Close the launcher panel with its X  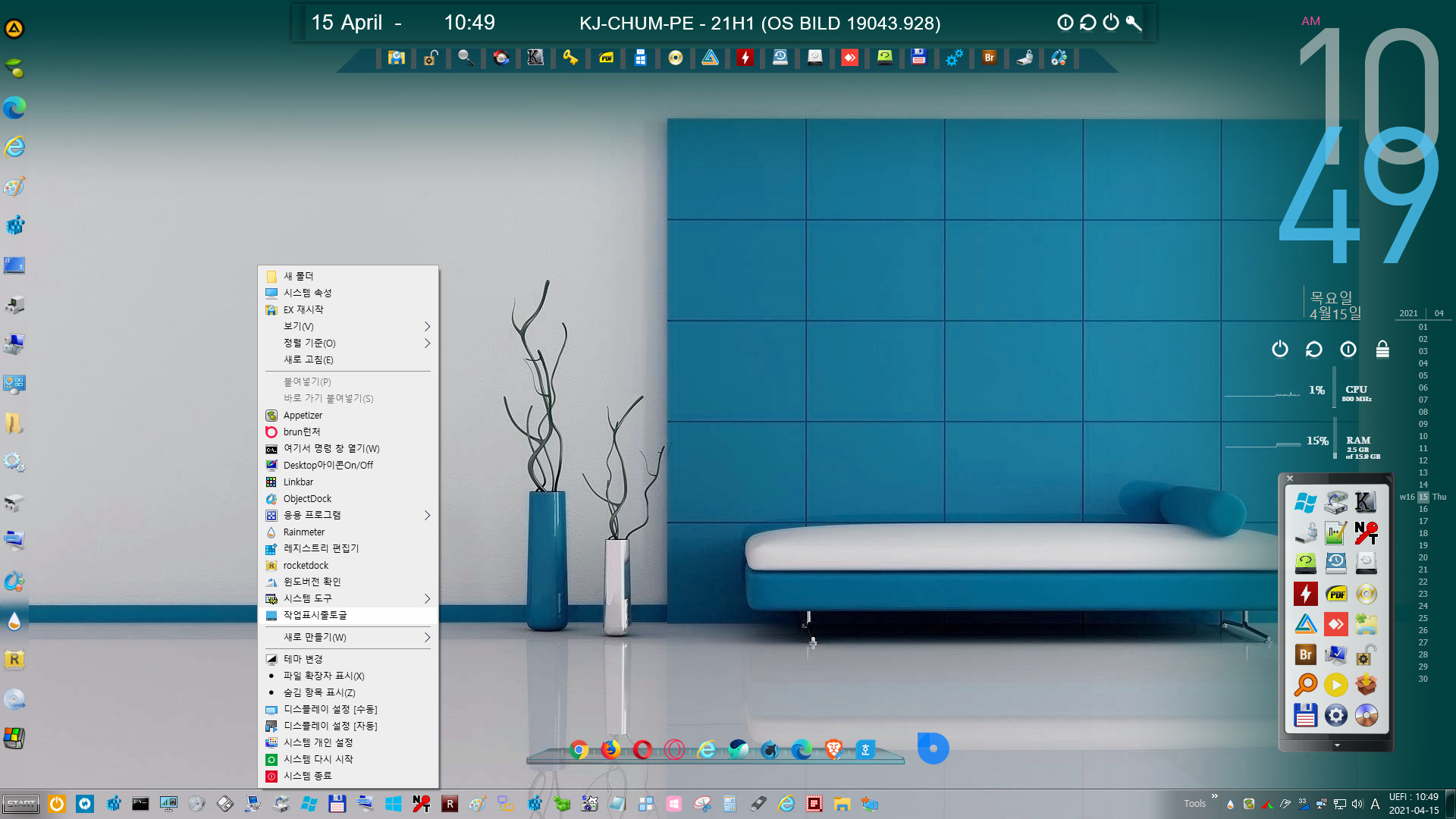click(1290, 479)
